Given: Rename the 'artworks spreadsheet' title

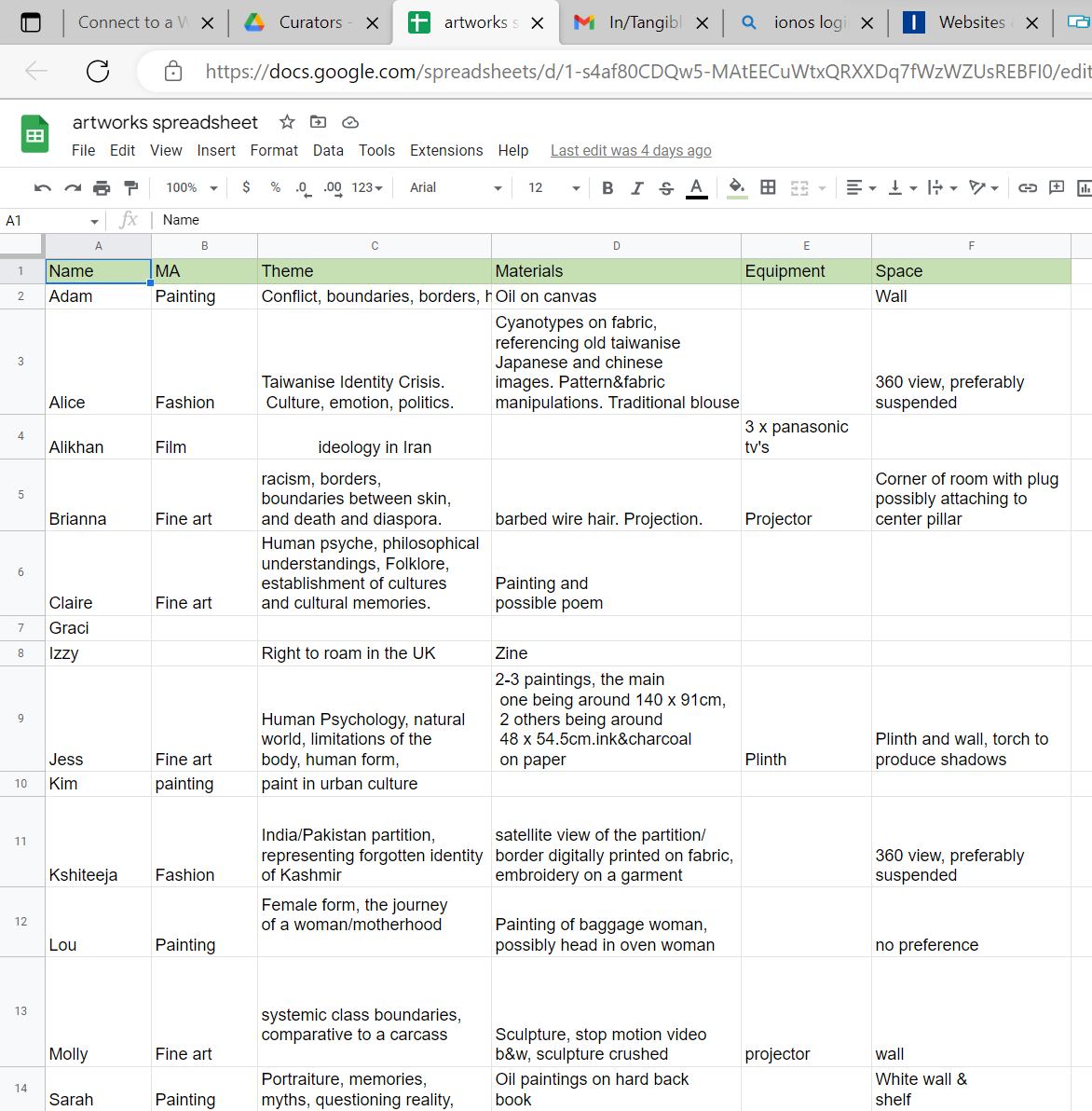Looking at the screenshot, I should pyautogui.click(x=165, y=123).
